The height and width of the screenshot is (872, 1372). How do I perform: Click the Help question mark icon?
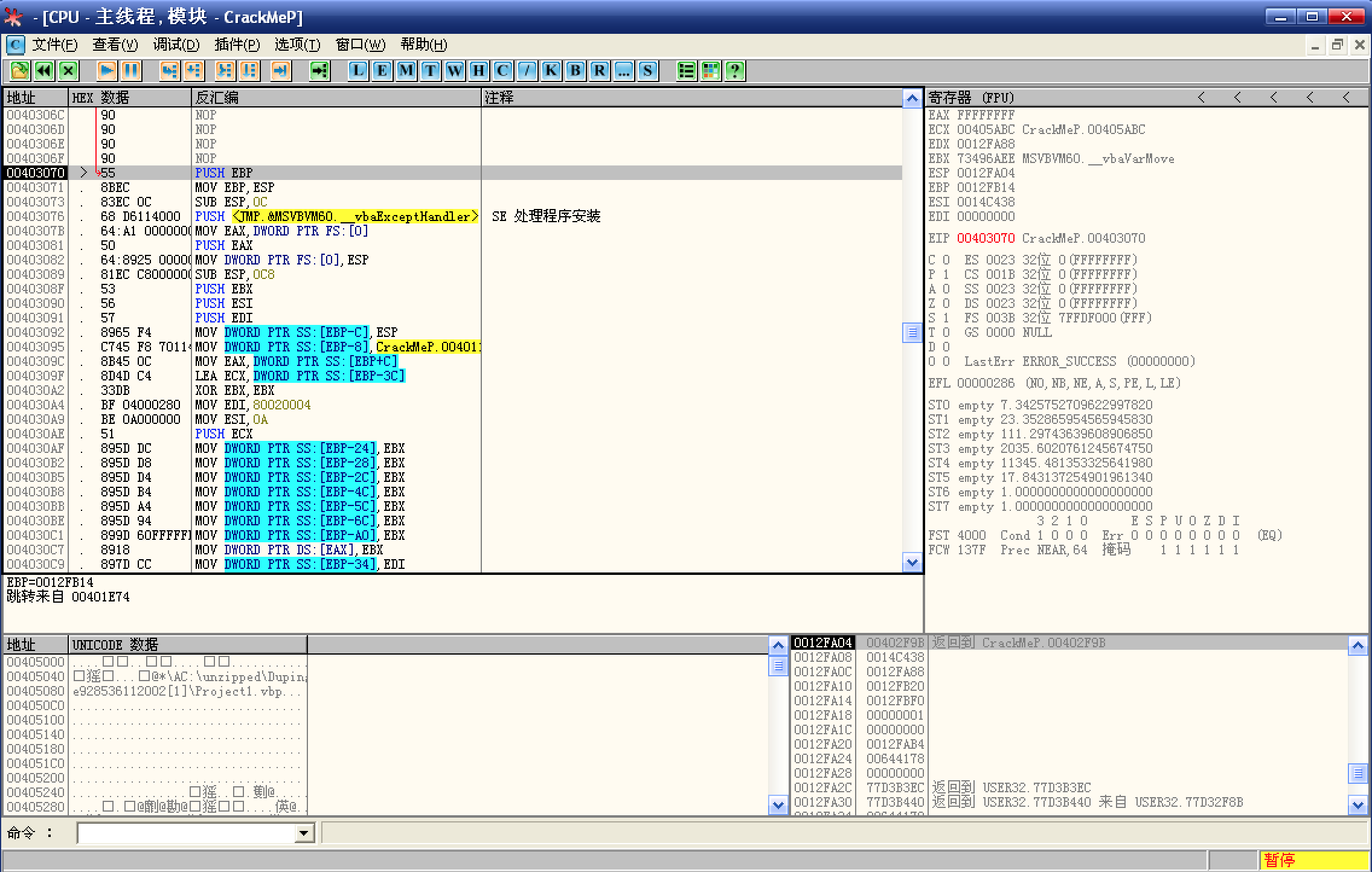pos(735,71)
